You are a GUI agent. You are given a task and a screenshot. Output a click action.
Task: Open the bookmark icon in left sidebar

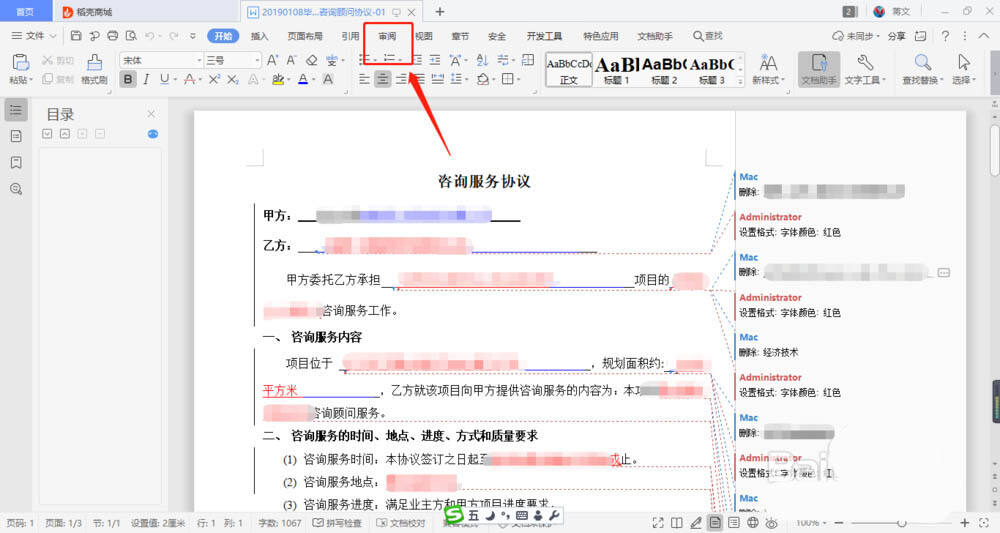[16, 163]
